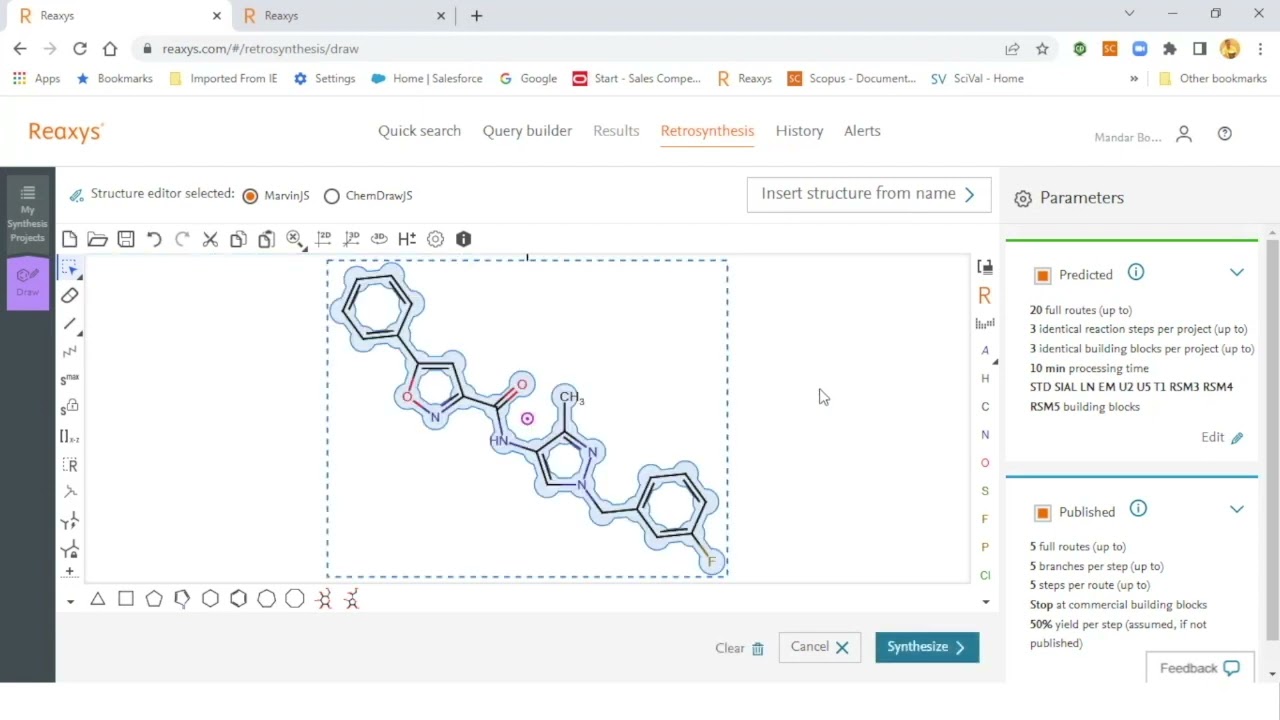Click the Draw button in the sidebar

pyautogui.click(x=28, y=283)
